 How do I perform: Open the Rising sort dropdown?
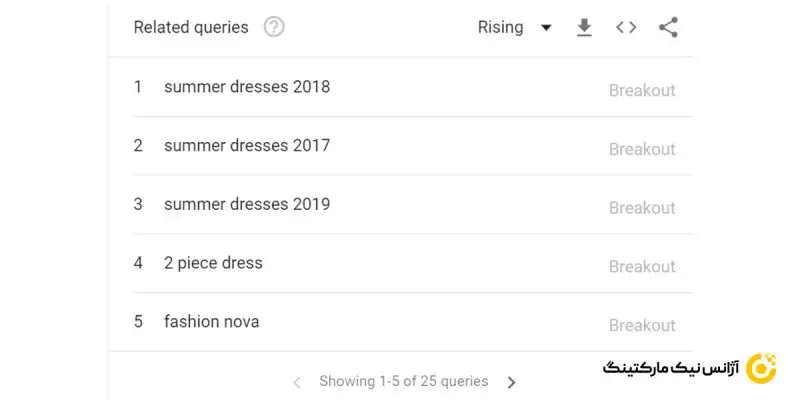pos(501,28)
